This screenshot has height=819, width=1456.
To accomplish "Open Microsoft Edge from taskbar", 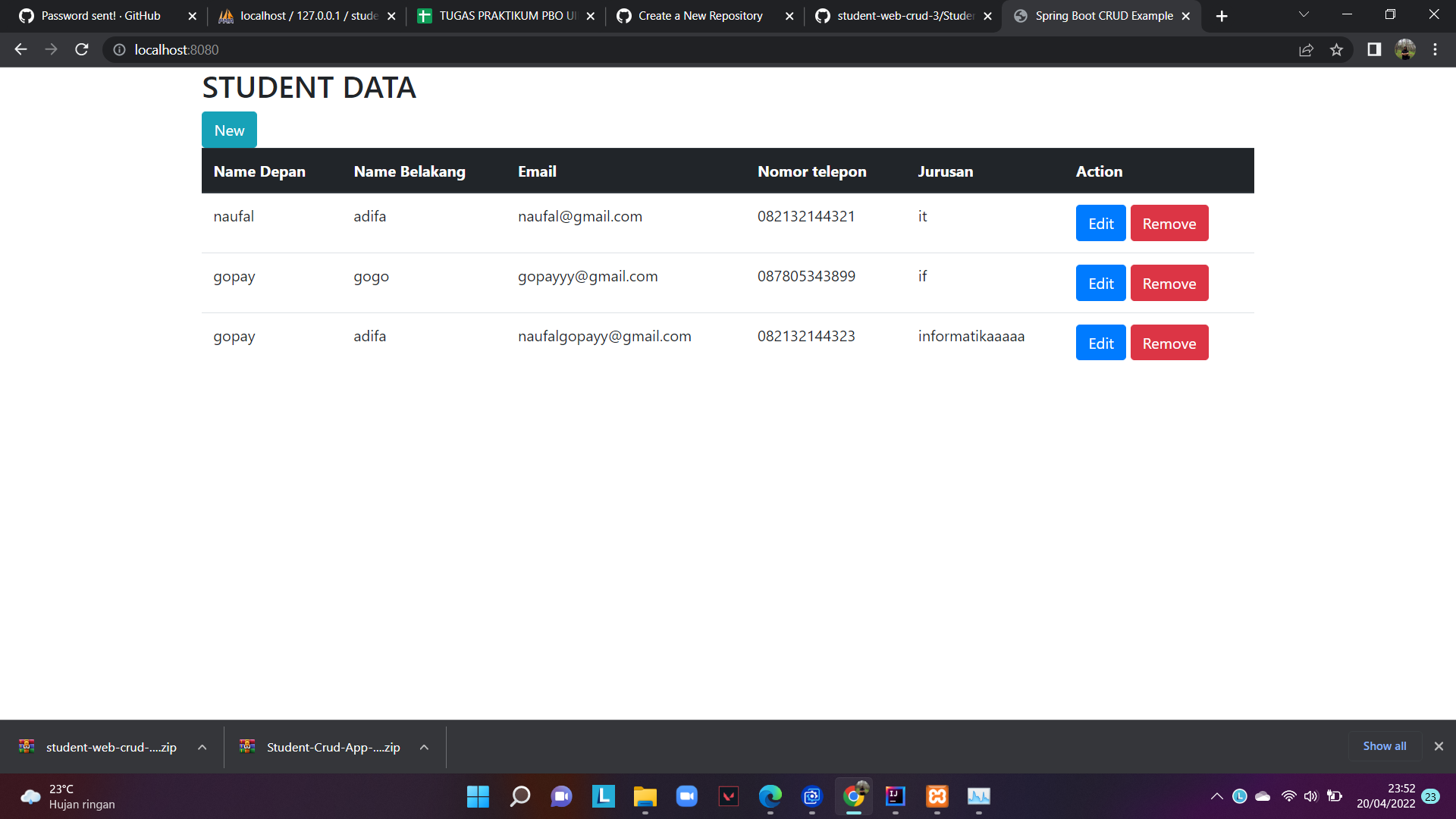I will pyautogui.click(x=770, y=796).
